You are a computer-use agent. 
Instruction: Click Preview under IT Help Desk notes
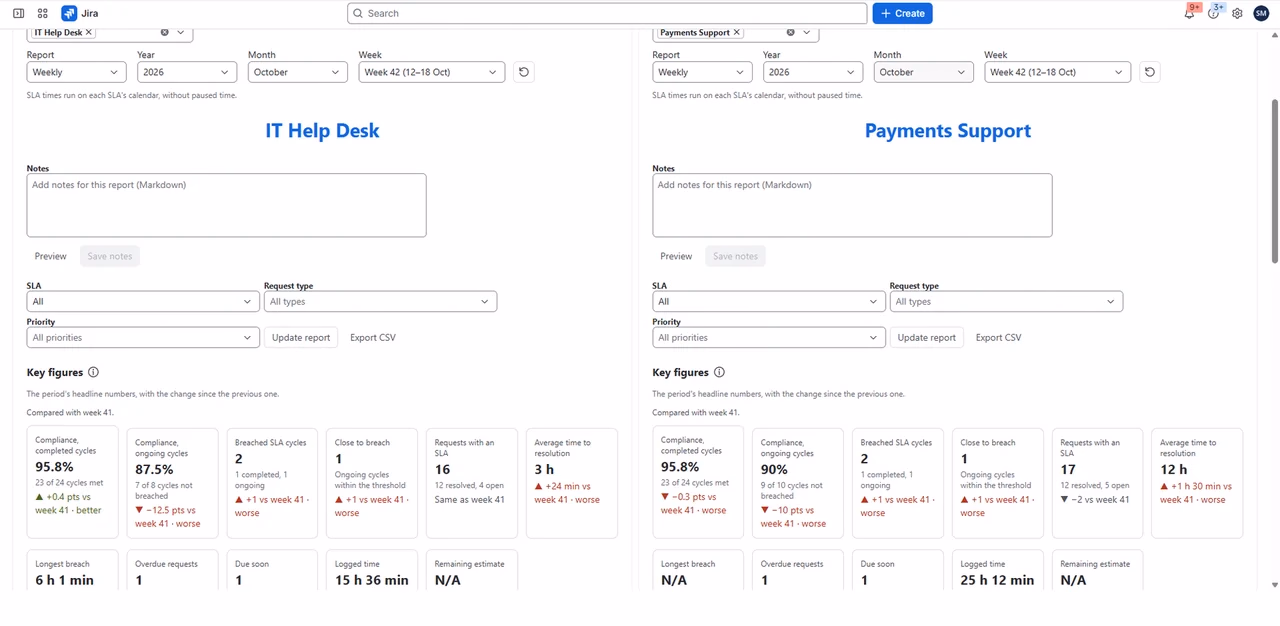51,256
